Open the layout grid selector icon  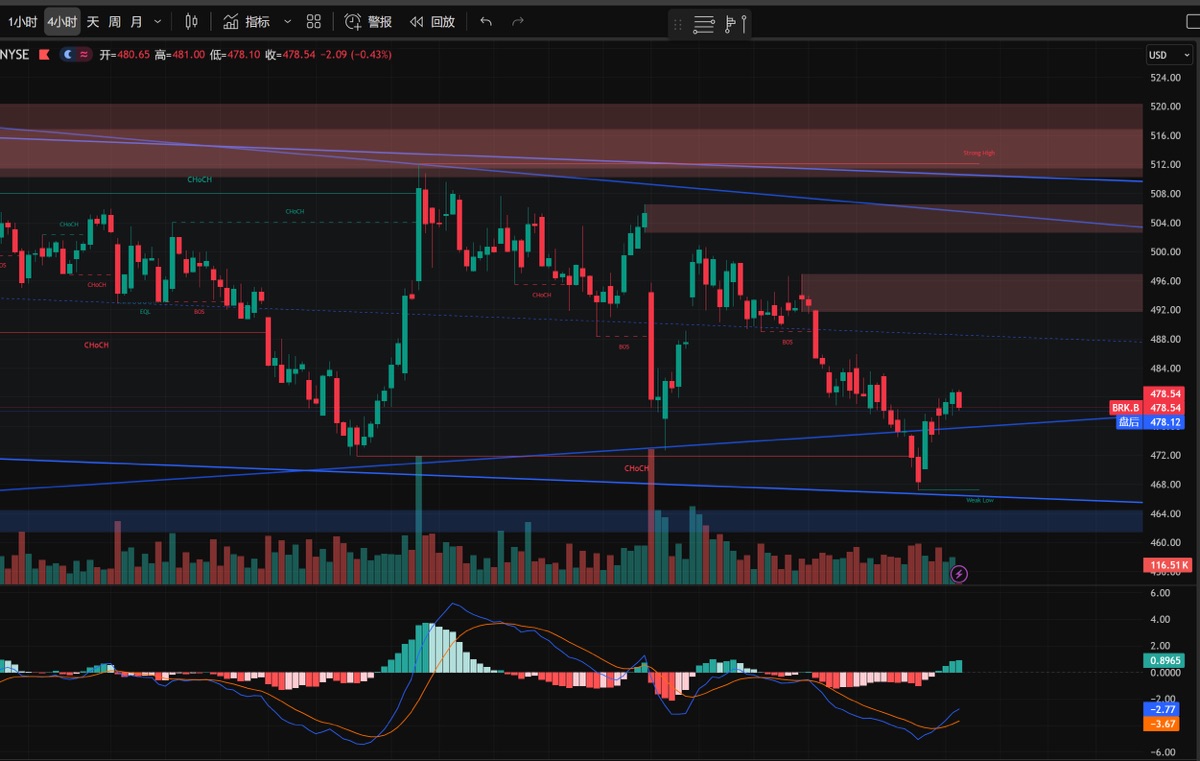[314, 21]
